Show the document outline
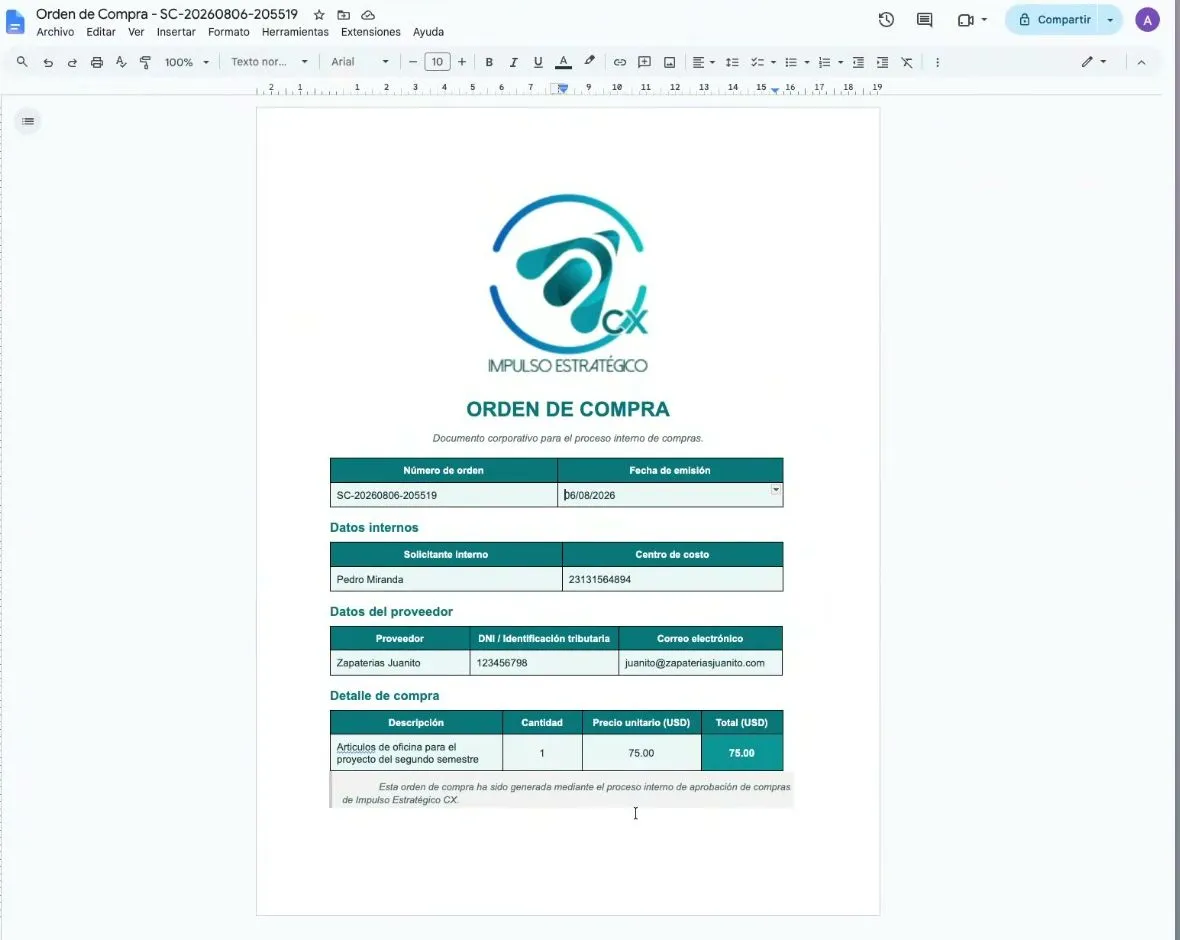This screenshot has width=1180, height=940. (x=28, y=121)
